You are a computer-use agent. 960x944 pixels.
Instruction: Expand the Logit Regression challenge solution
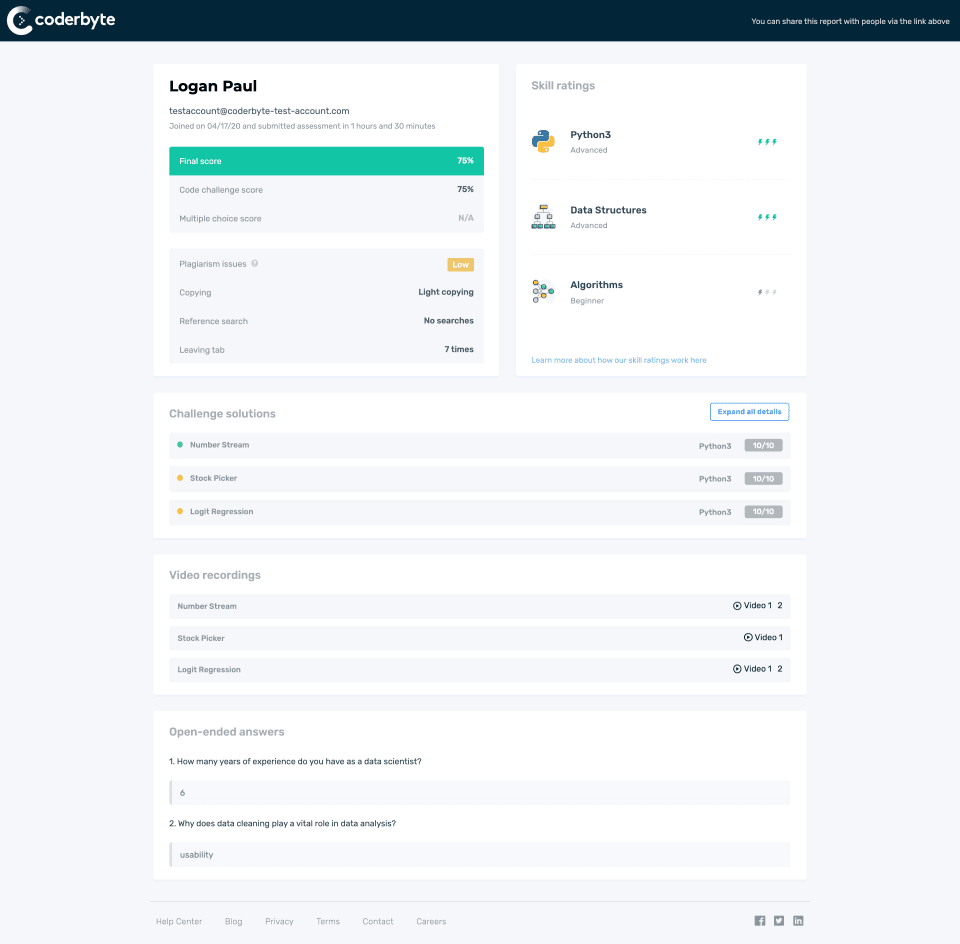point(478,511)
